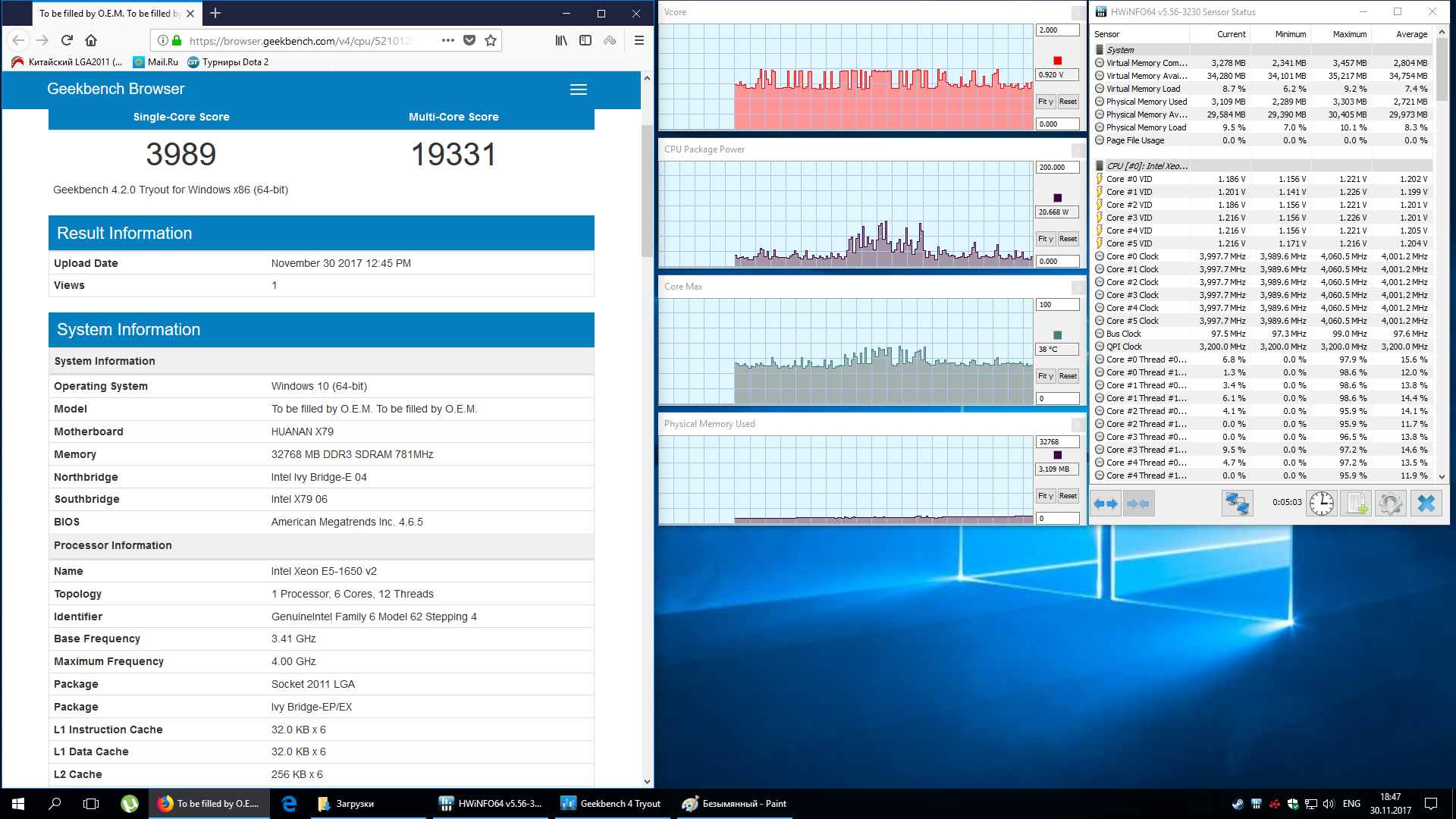Open the Firefox application menu
The width and height of the screenshot is (1456, 819).
(639, 40)
